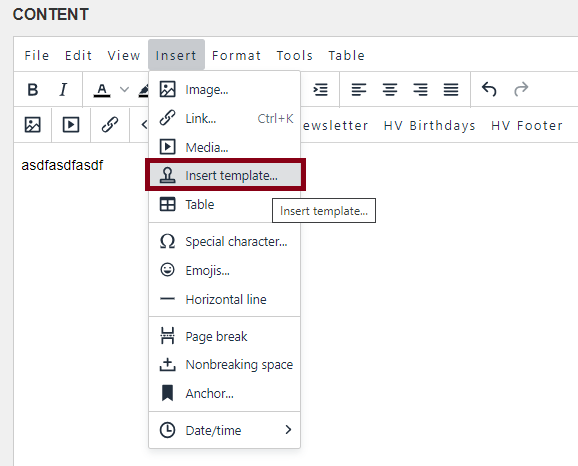Click the increase indent icon
Viewport: 578px width, 466px height.
pyautogui.click(x=320, y=90)
